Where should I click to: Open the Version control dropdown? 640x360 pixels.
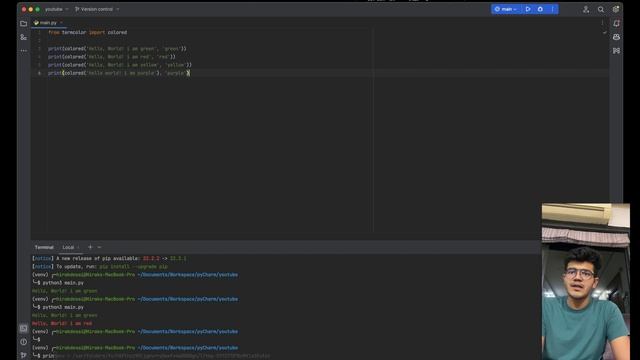click(x=97, y=9)
